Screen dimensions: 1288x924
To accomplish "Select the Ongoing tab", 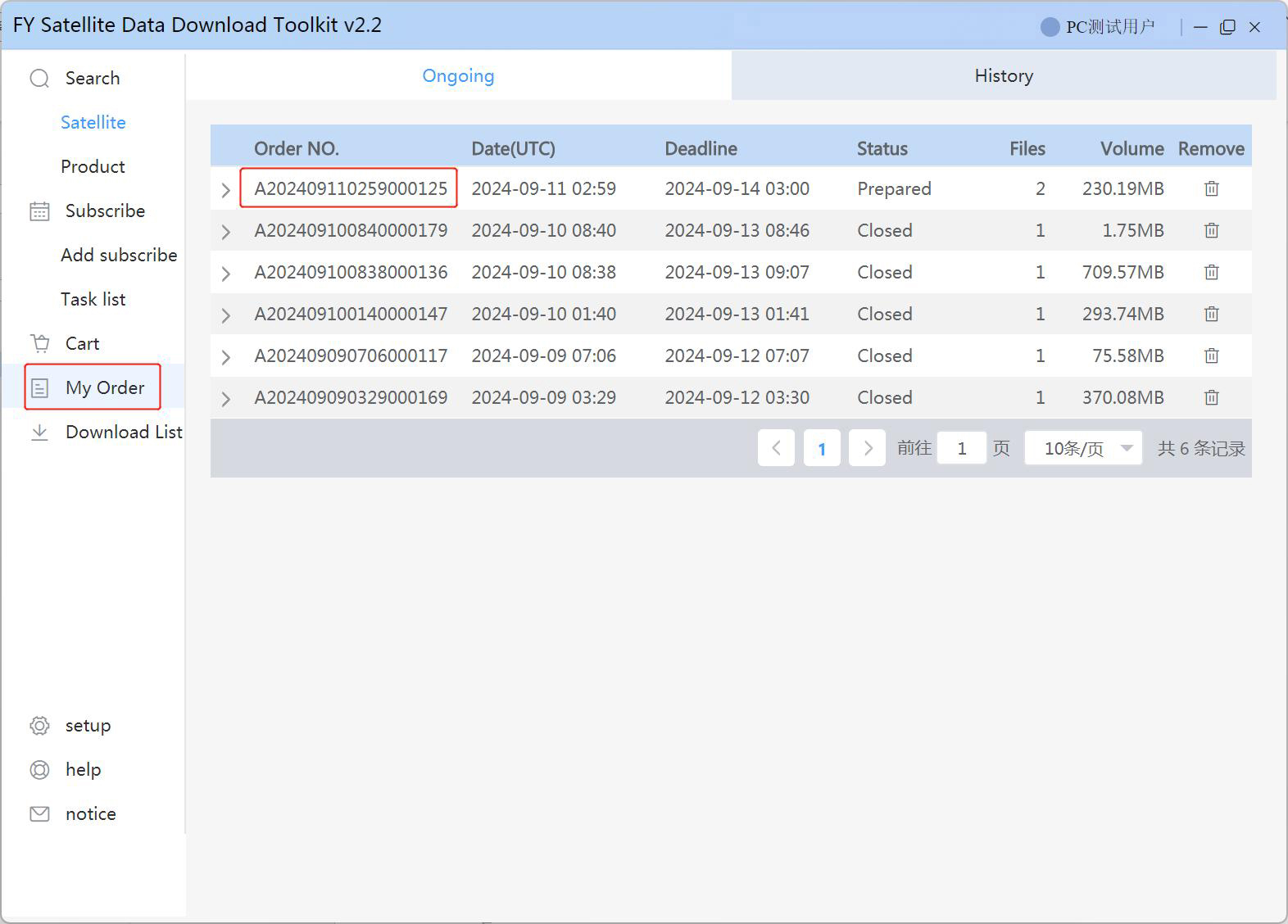I will (458, 76).
